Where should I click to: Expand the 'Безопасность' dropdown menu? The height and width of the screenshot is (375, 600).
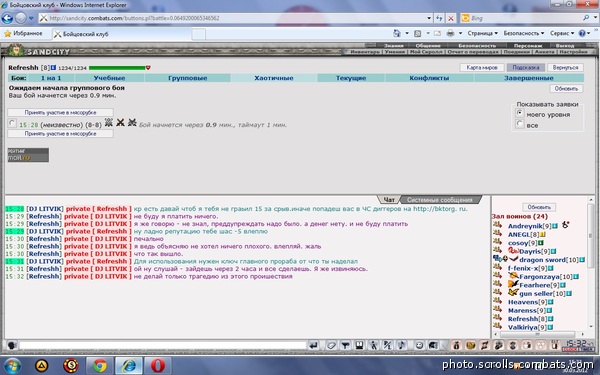click(523, 34)
